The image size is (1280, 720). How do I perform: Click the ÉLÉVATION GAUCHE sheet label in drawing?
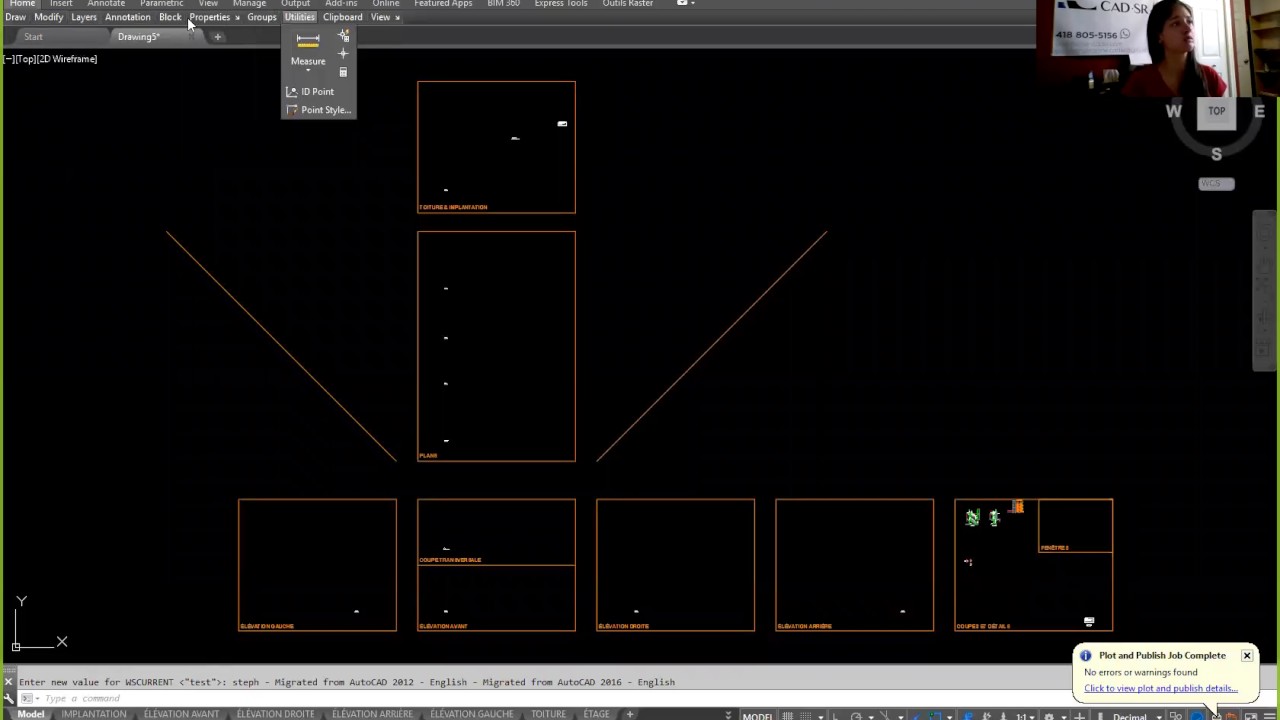tap(267, 626)
